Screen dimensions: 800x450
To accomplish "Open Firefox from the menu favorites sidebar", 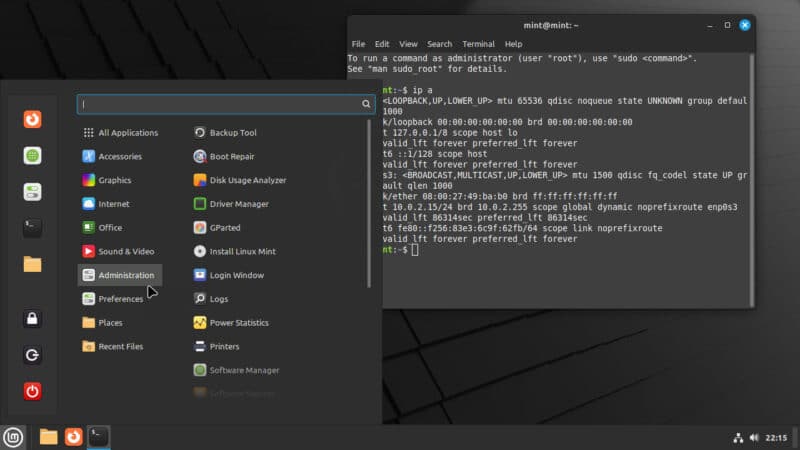I will point(33,120).
